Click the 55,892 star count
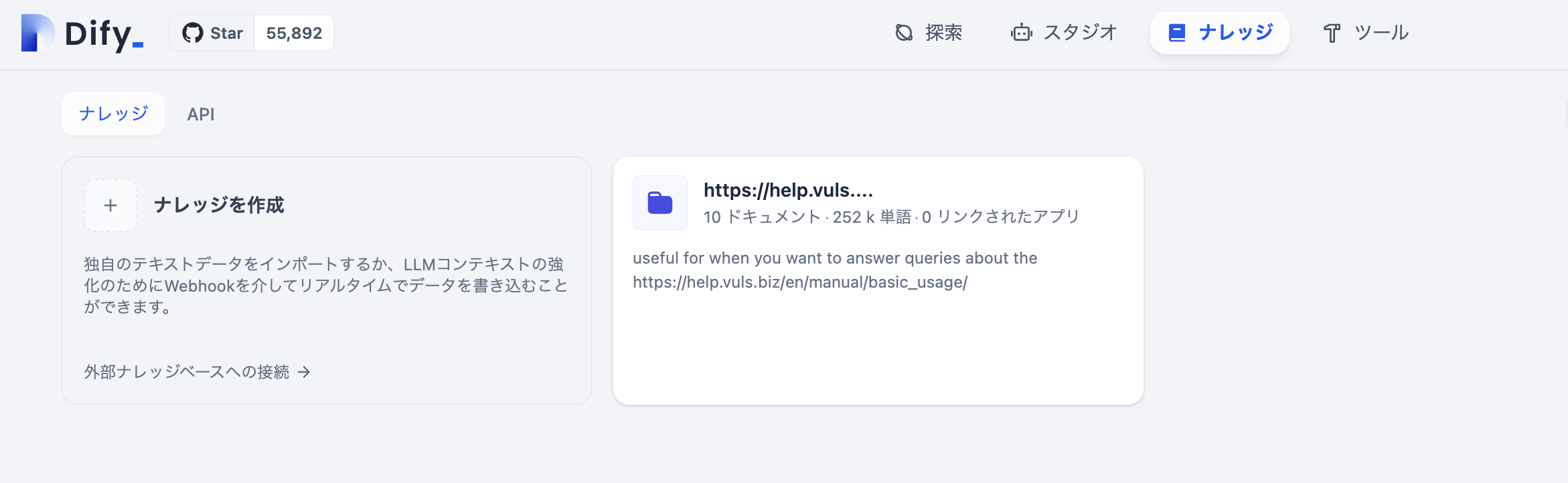Image resolution: width=1568 pixels, height=483 pixels. tap(293, 32)
